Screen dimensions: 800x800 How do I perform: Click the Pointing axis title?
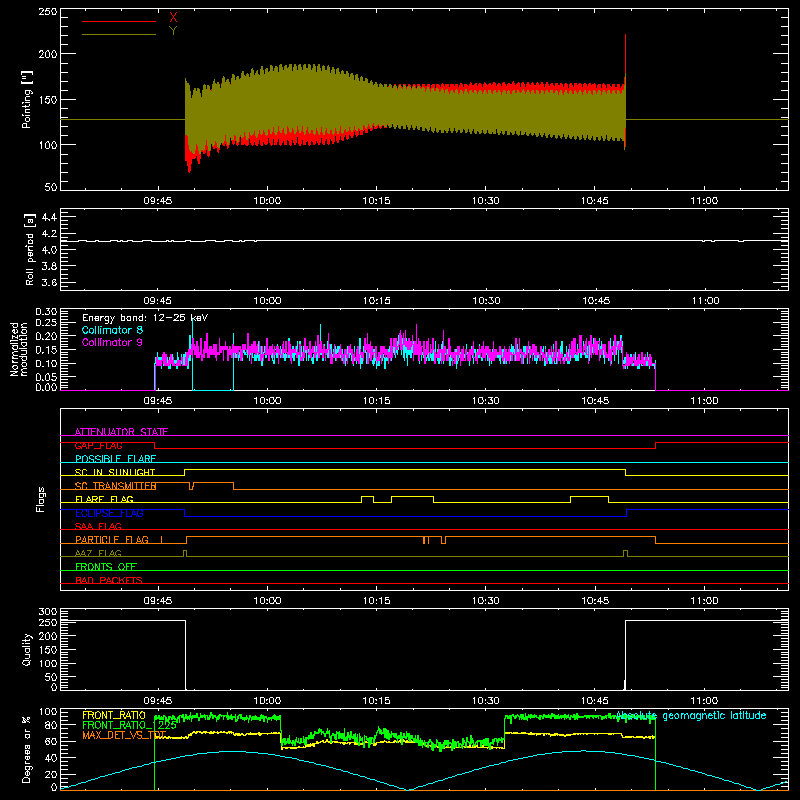pos(27,99)
